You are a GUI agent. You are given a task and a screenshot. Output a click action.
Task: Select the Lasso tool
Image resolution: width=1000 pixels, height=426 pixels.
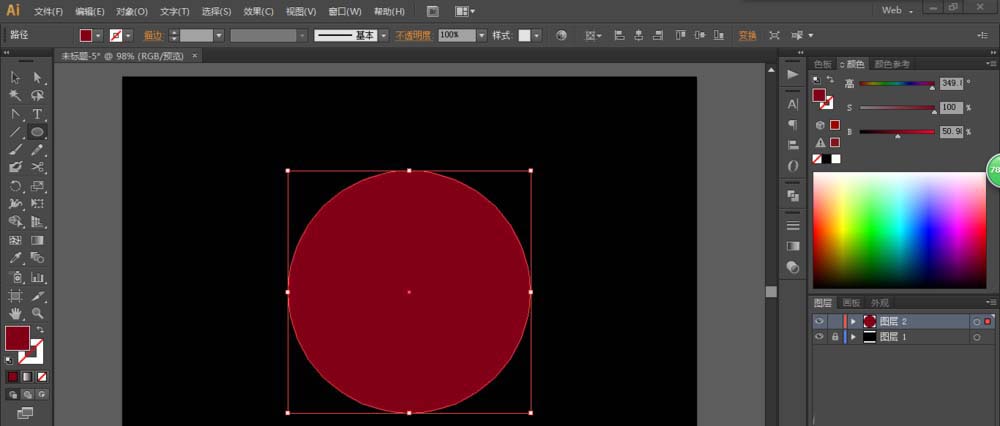point(38,96)
